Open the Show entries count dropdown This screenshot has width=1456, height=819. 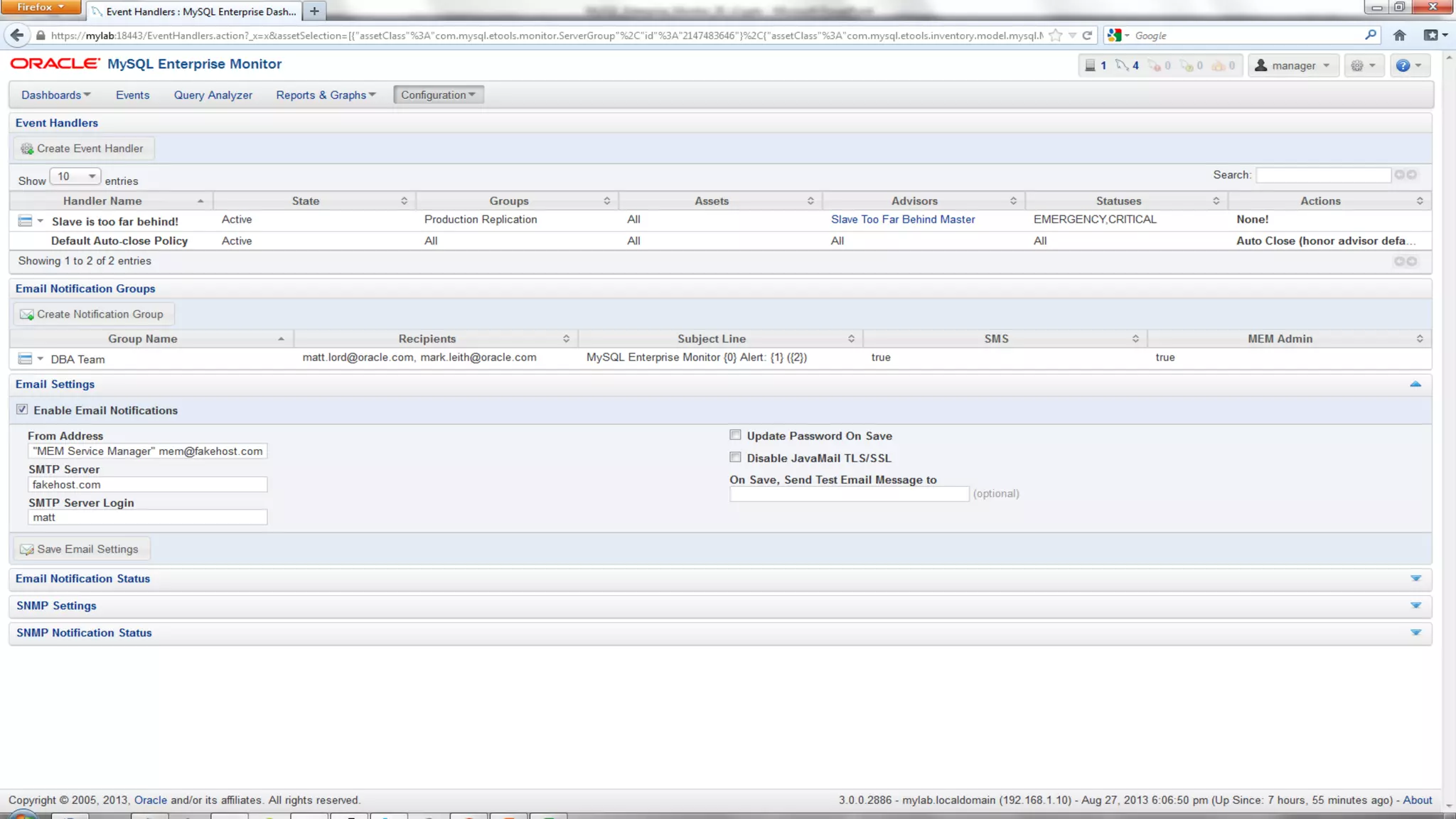pyautogui.click(x=75, y=176)
